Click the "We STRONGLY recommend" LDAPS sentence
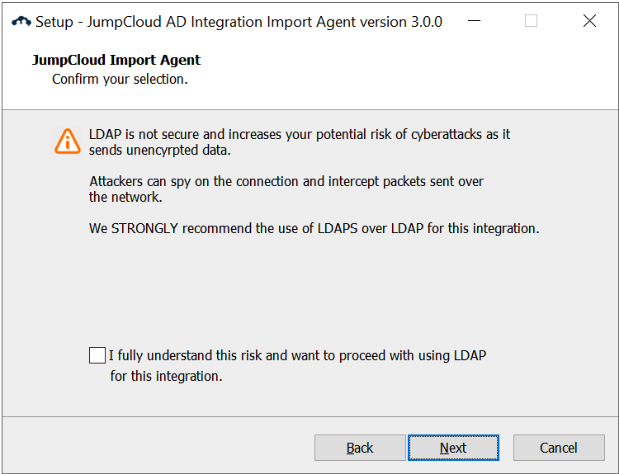Screen dimensions: 619x474 tap(314, 228)
